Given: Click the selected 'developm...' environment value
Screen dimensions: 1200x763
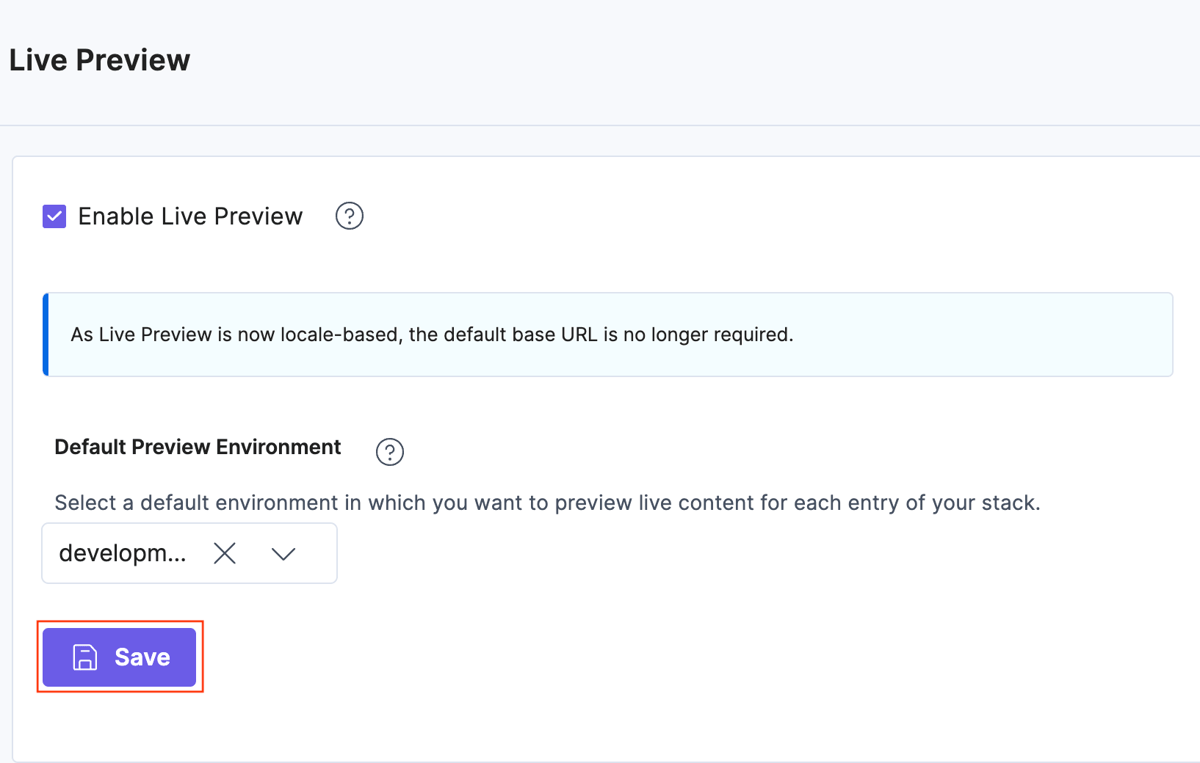Looking at the screenshot, I should 122,553.
